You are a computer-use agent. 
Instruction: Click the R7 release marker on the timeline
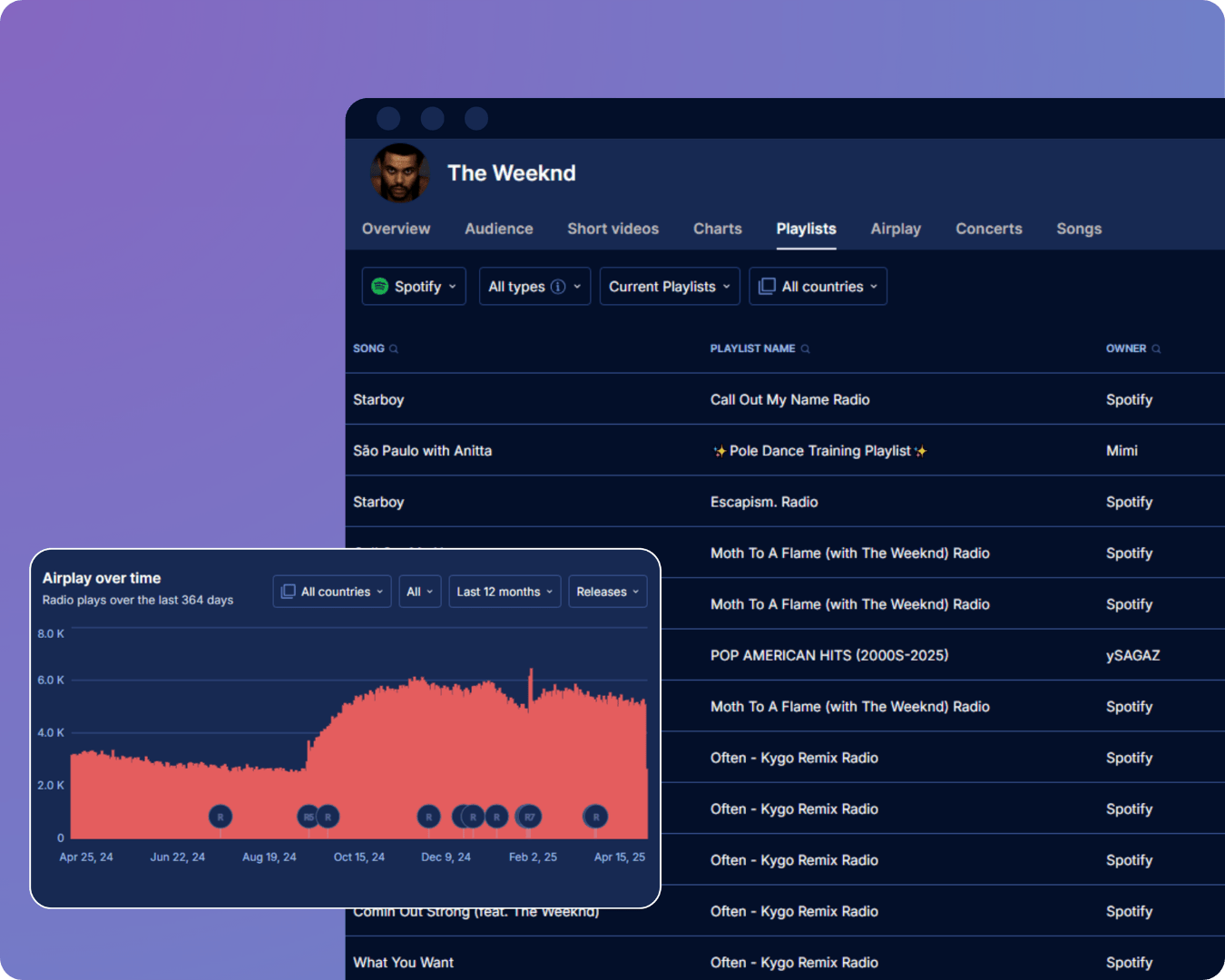pos(529,817)
